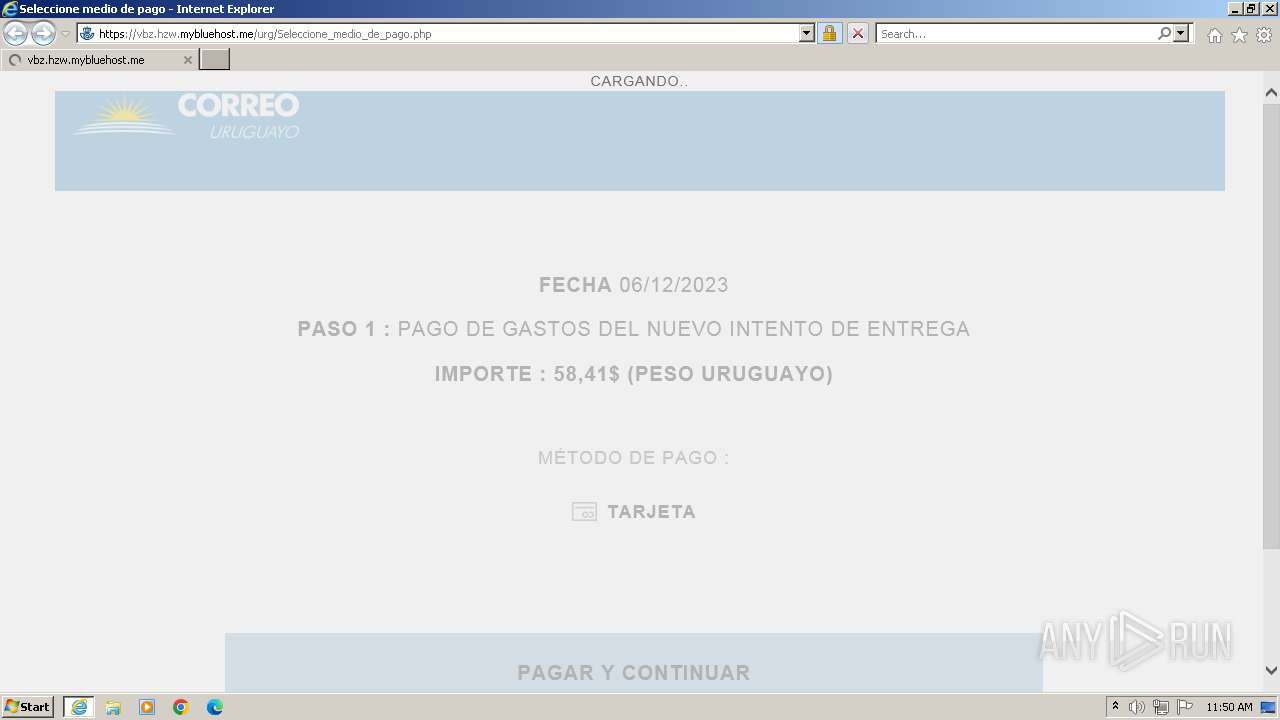The width and height of the screenshot is (1280, 720).
Task: Click the CARGANDO.. status text
Action: point(639,81)
